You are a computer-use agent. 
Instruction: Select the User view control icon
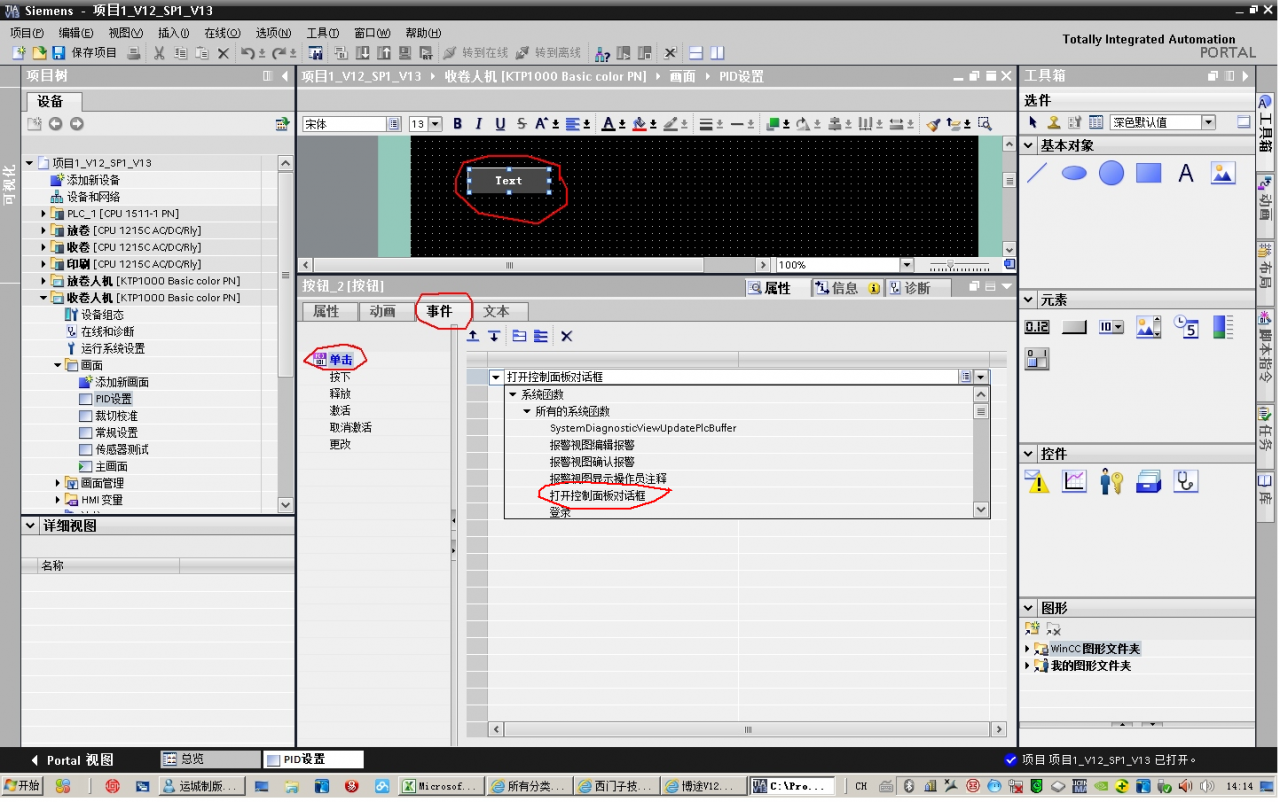[x=1111, y=482]
